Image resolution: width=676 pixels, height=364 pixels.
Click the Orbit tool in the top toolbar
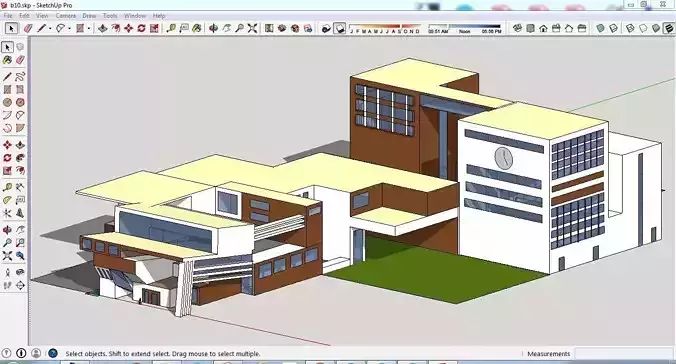(x=213, y=28)
